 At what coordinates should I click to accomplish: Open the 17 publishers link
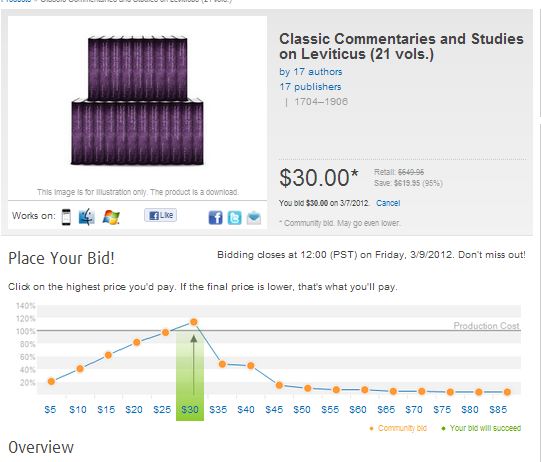pyautogui.click(x=310, y=87)
